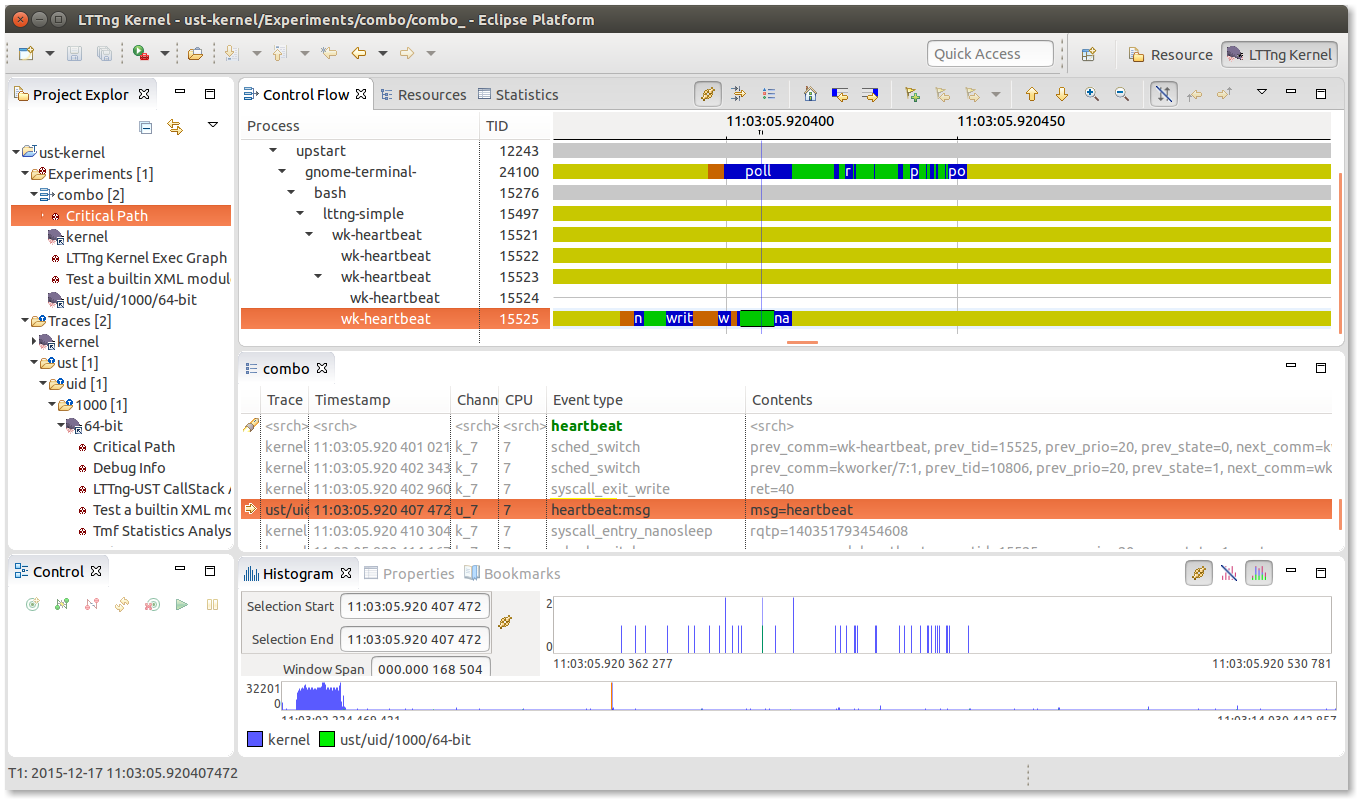Click the Timestamp column header

coord(379,400)
